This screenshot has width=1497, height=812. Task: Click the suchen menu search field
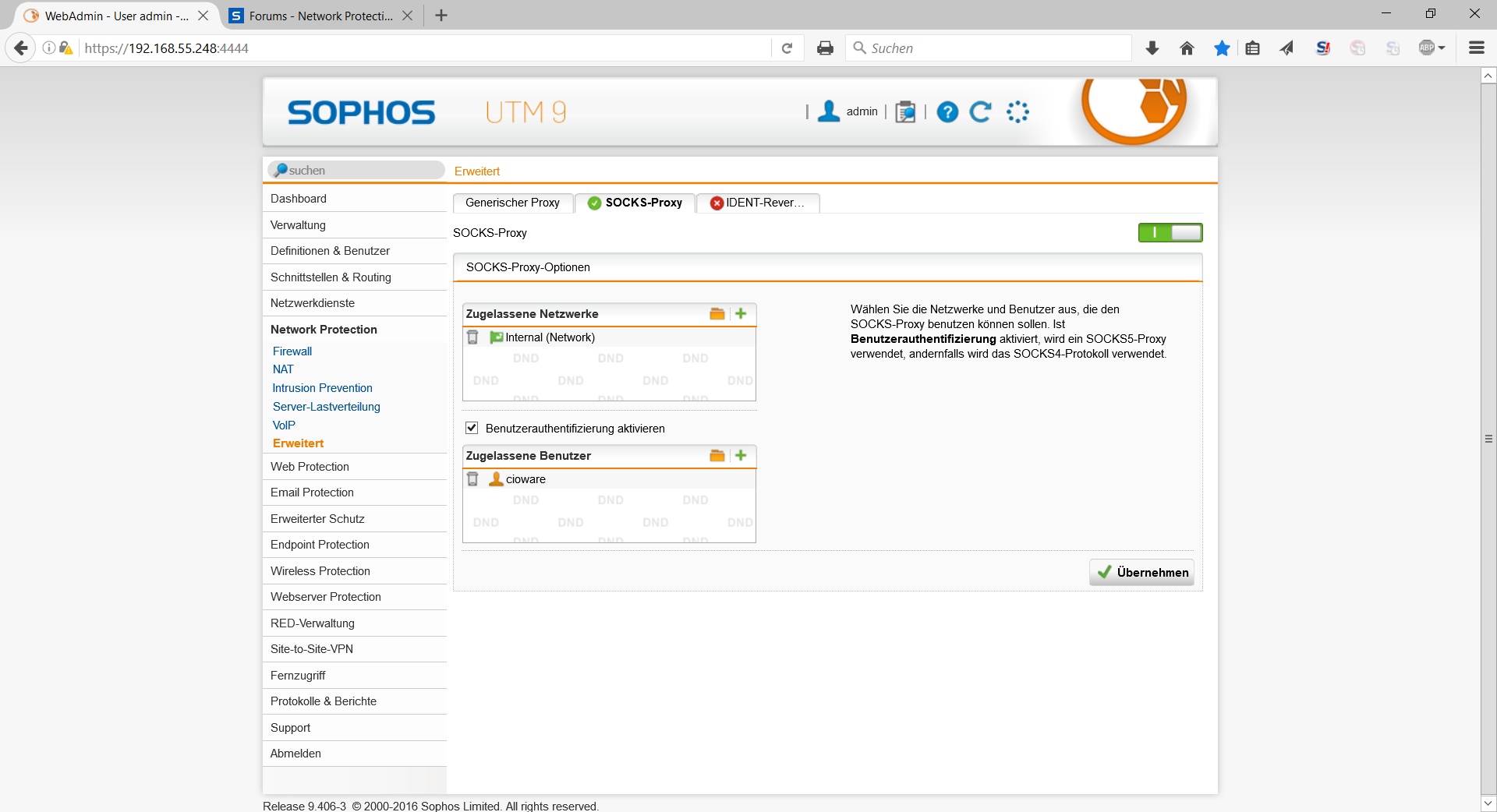[356, 170]
